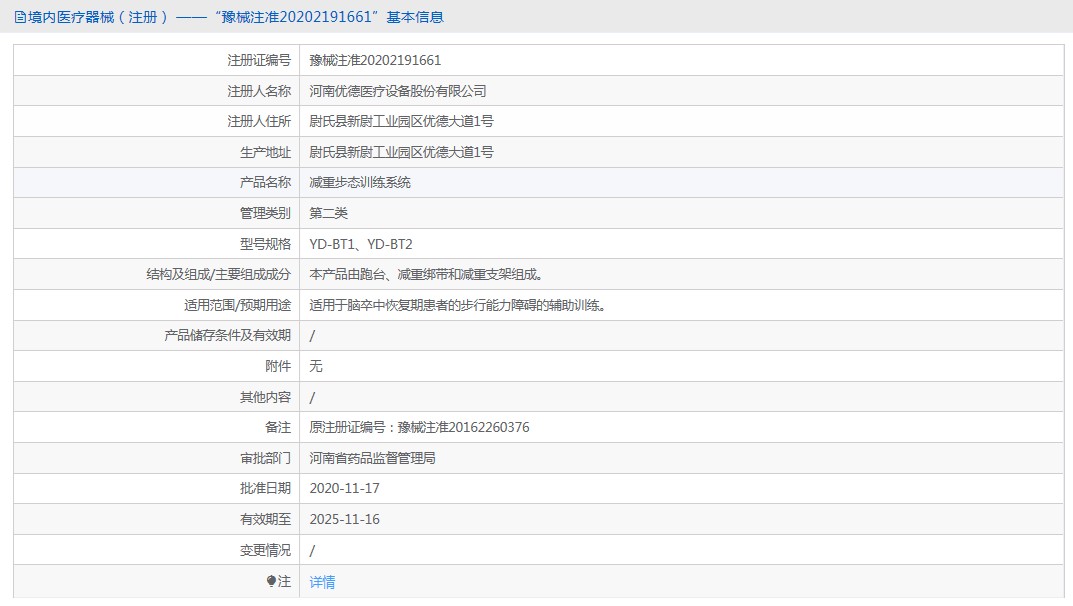
Task: Select remark 原注册证编号：豫械注准20162260376
Action: [x=419, y=427]
